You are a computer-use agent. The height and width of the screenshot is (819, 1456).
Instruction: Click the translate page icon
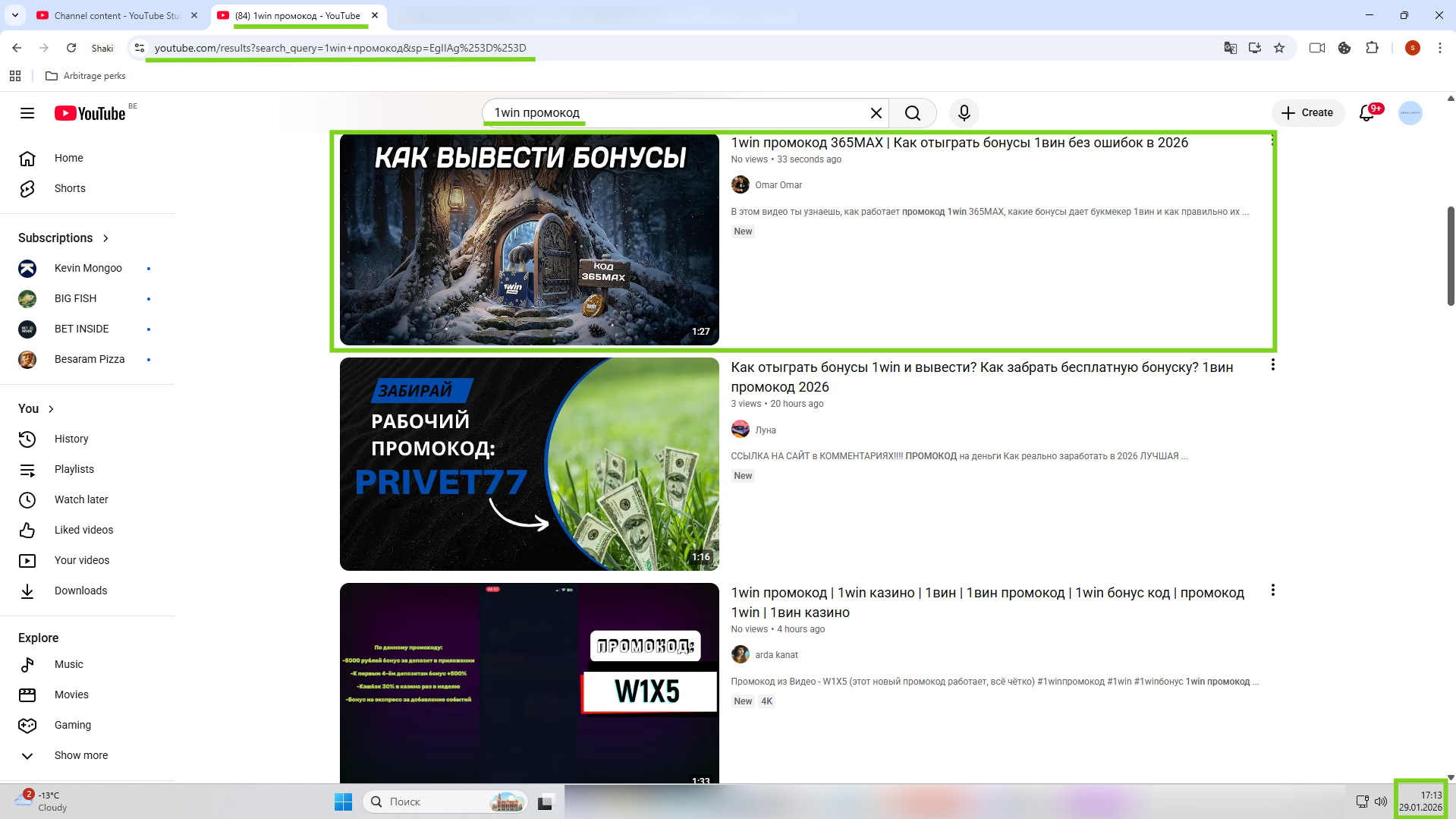tap(1231, 48)
